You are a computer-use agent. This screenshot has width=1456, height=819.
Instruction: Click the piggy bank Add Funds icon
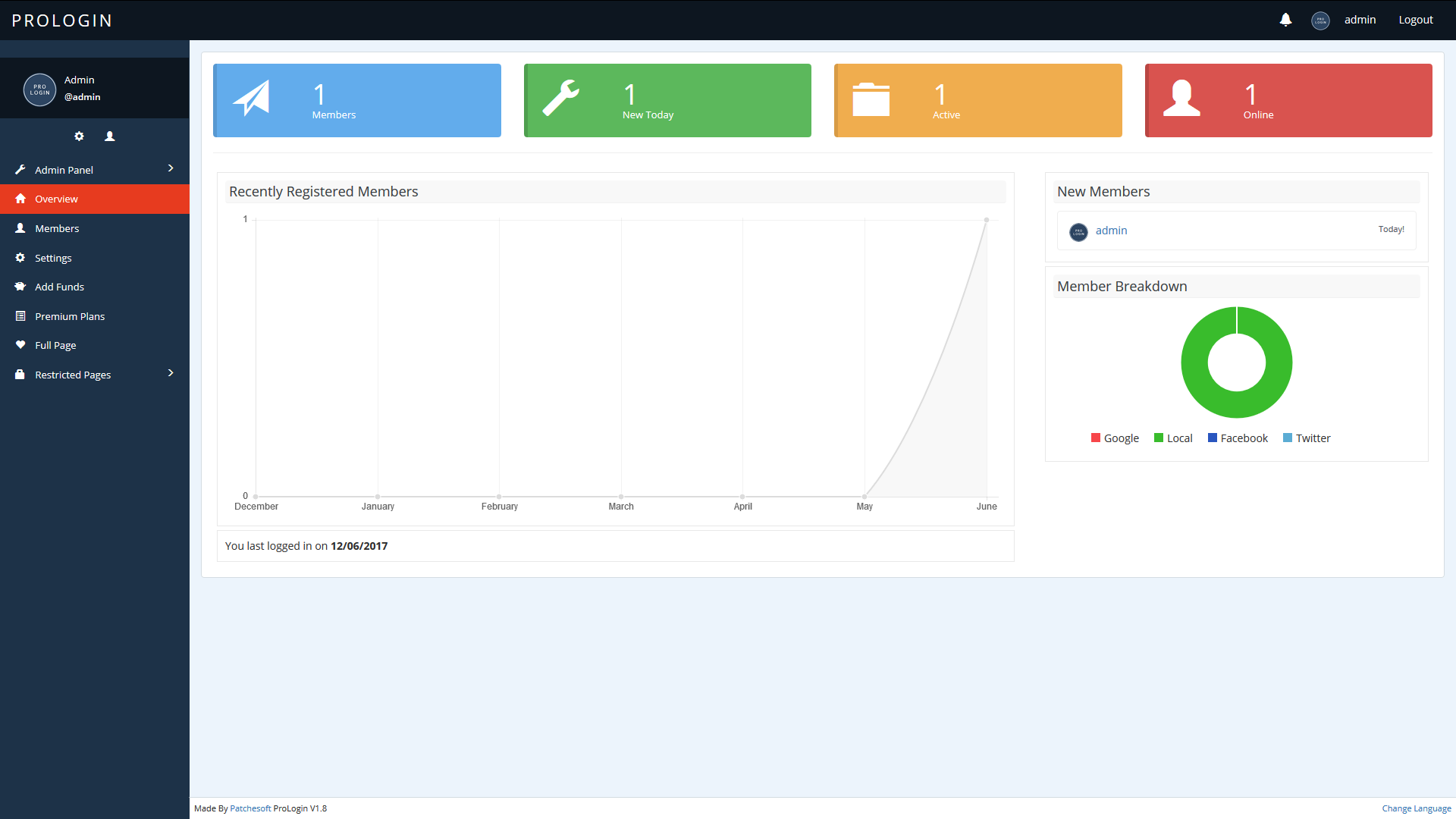[x=20, y=287]
